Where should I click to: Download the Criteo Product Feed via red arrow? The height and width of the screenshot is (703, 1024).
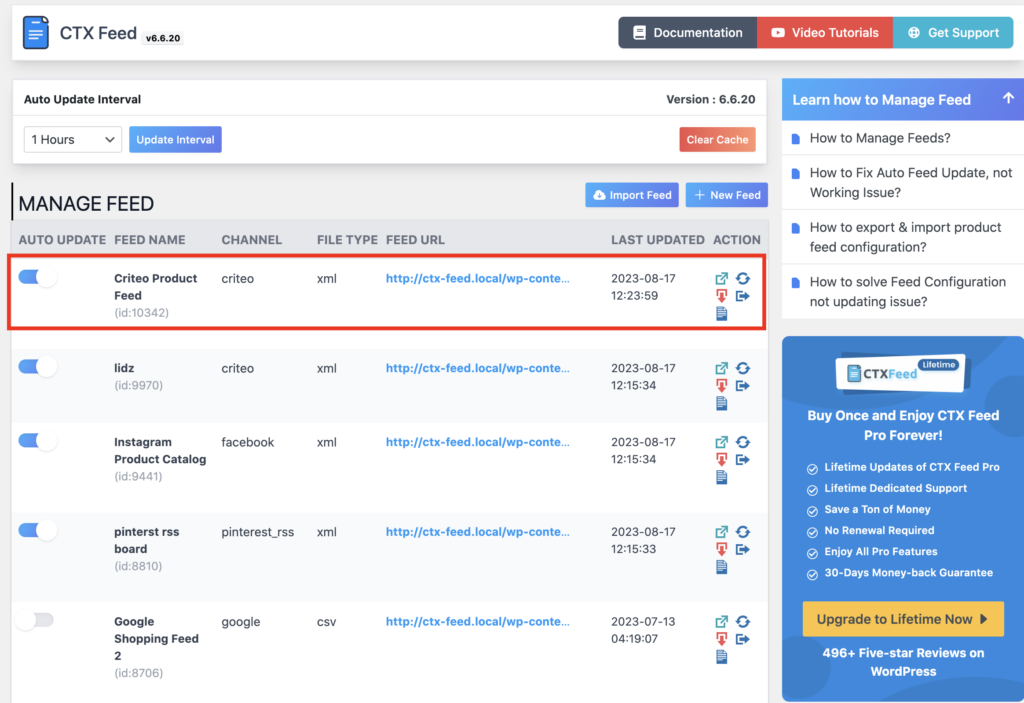click(x=721, y=296)
